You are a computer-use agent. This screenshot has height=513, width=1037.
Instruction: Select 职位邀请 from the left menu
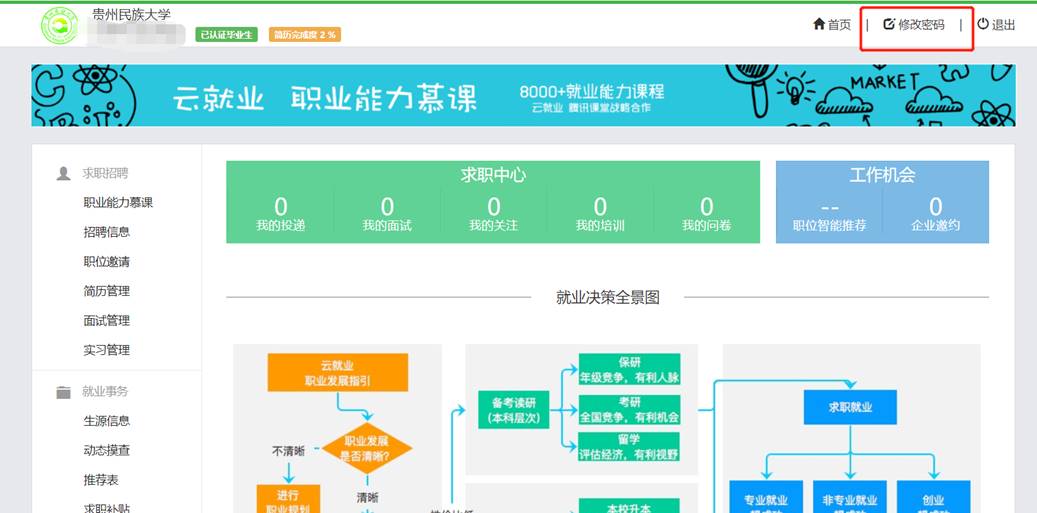[x=106, y=262]
